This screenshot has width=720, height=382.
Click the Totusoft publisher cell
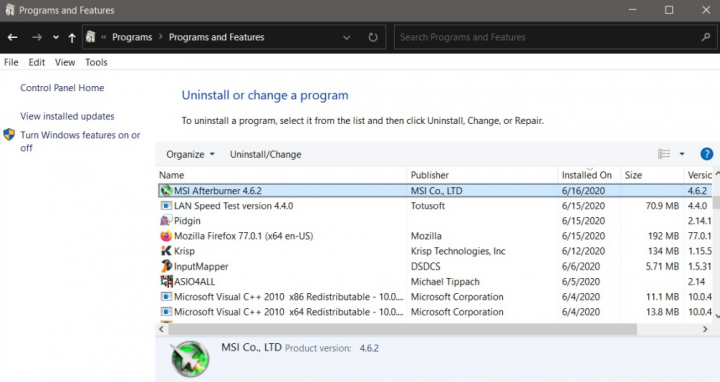(428, 206)
